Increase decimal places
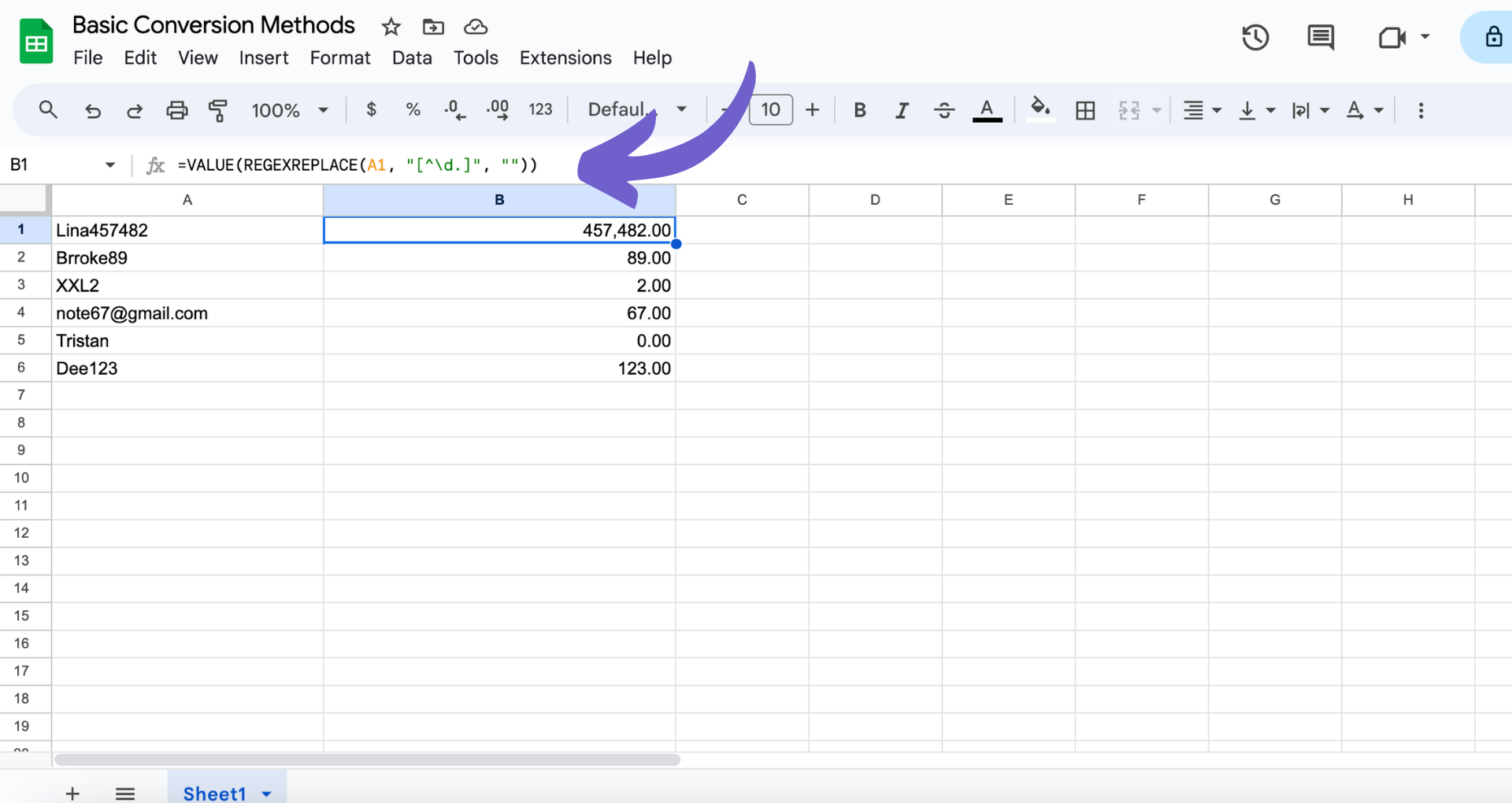The image size is (1512, 803). click(497, 110)
